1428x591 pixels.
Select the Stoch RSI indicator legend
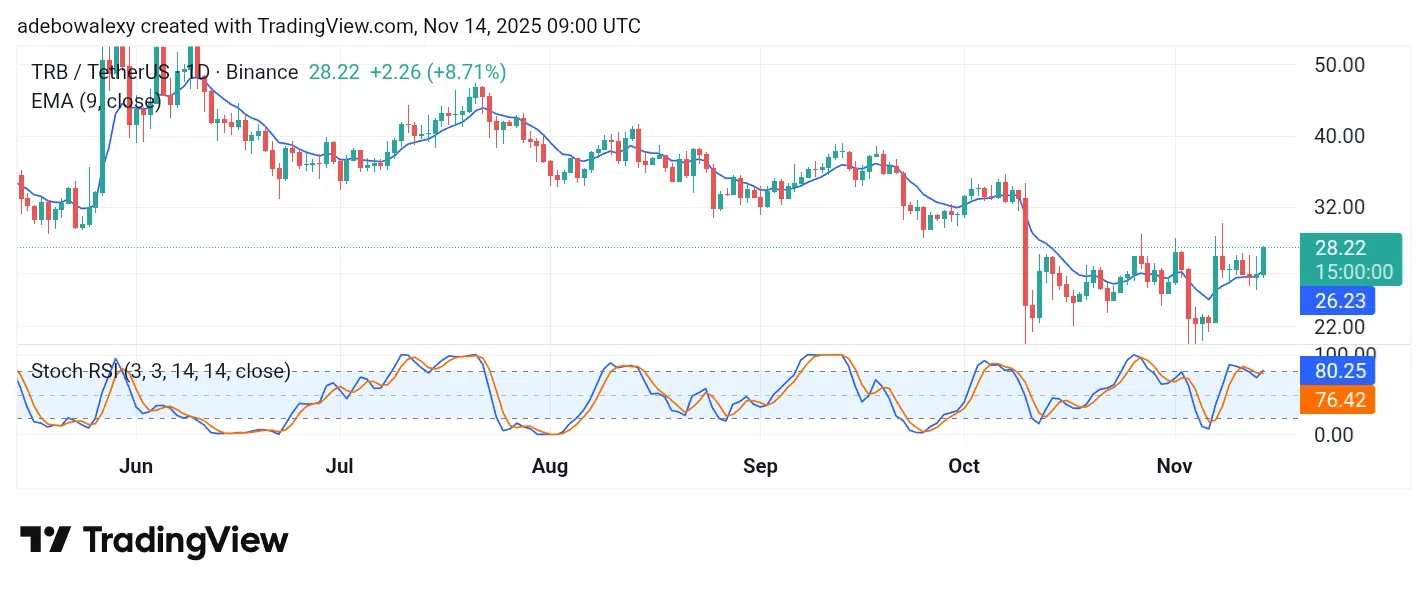[161, 372]
